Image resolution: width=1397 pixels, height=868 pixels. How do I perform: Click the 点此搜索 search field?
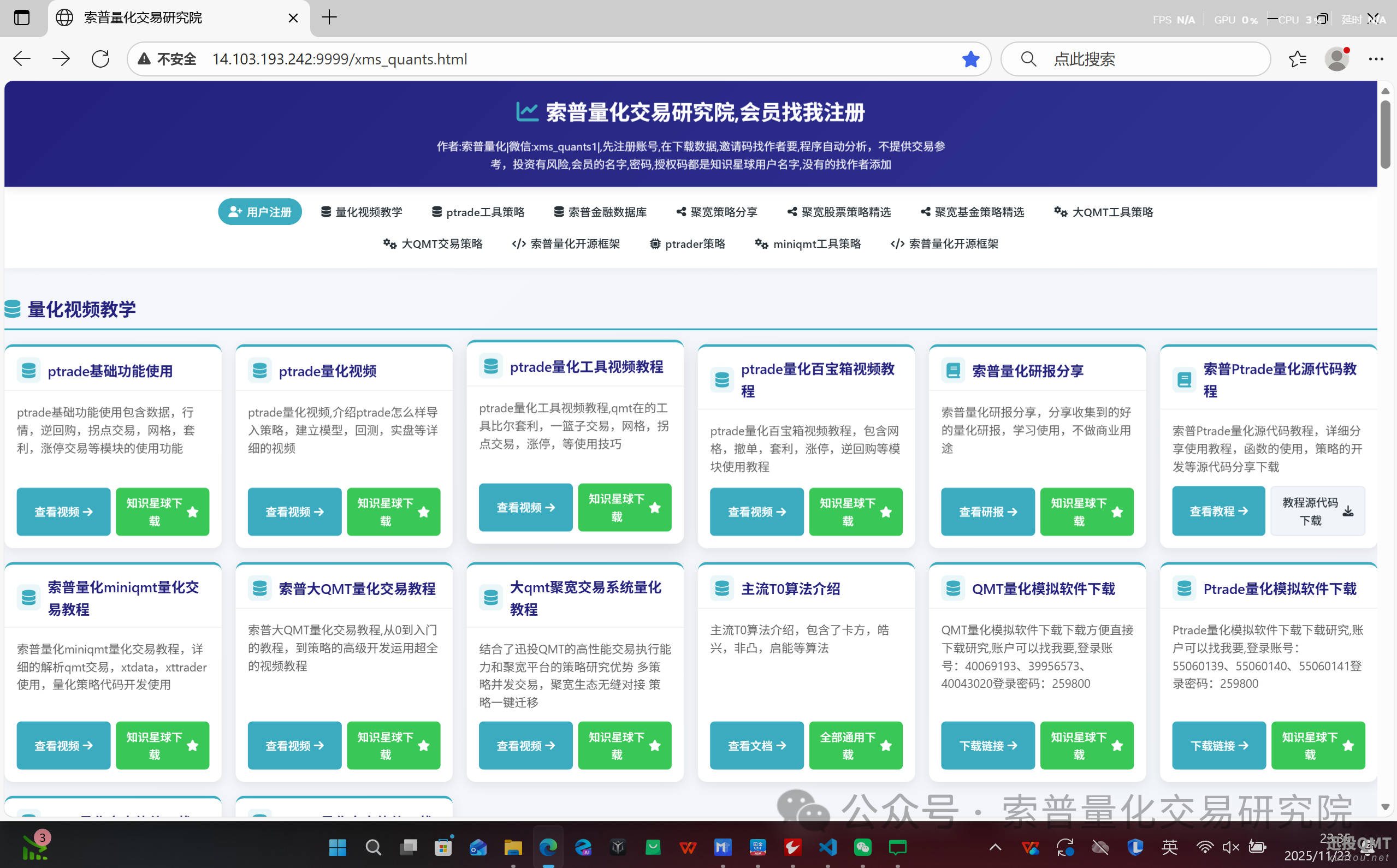[x=1136, y=58]
